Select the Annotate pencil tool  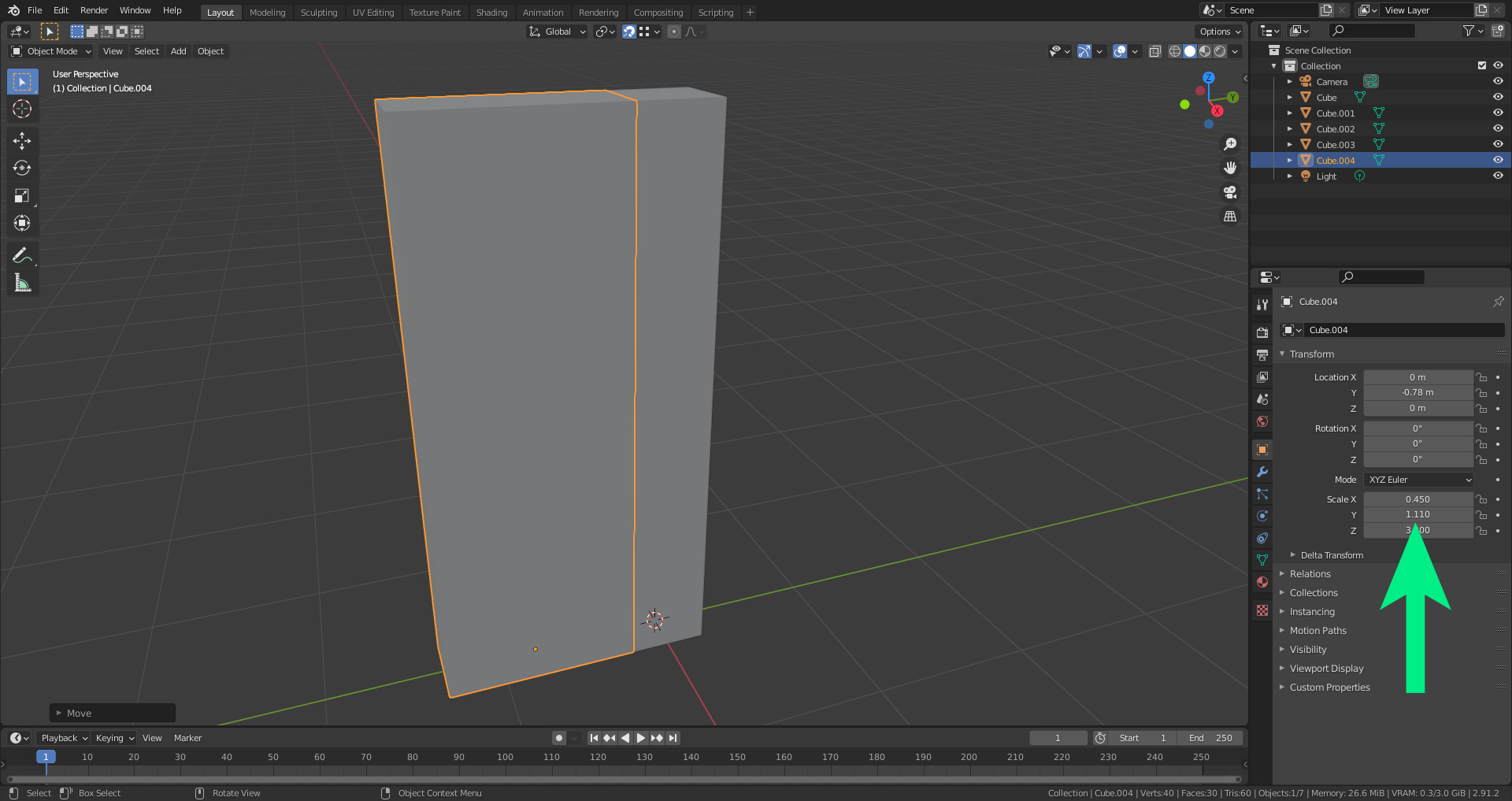pos(22,255)
